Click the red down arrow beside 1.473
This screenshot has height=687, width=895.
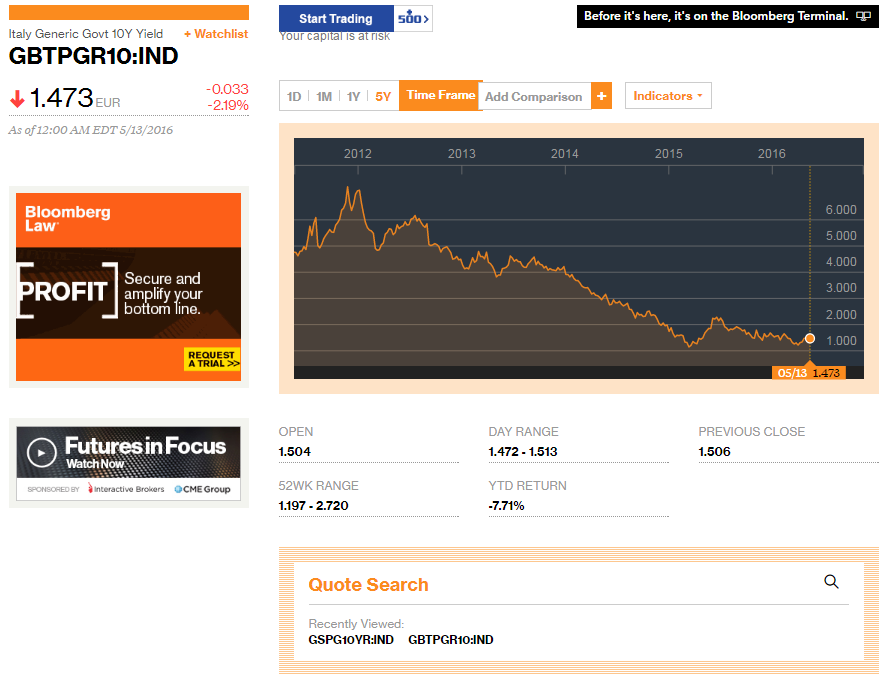18,99
